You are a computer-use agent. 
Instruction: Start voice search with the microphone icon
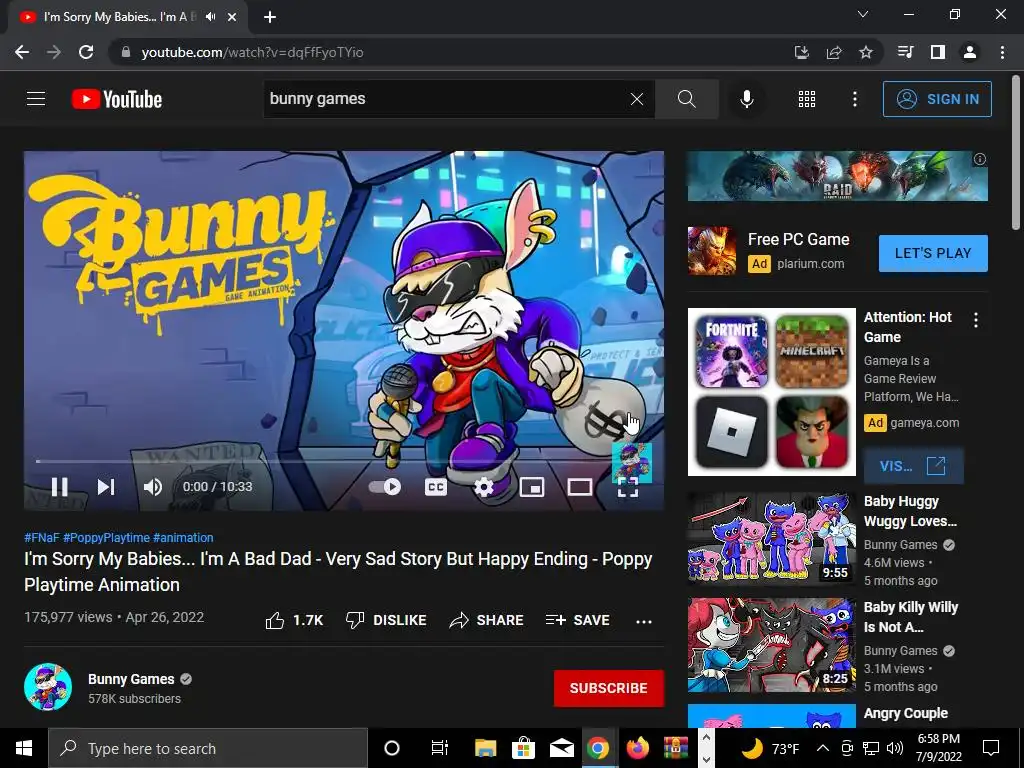pos(746,99)
